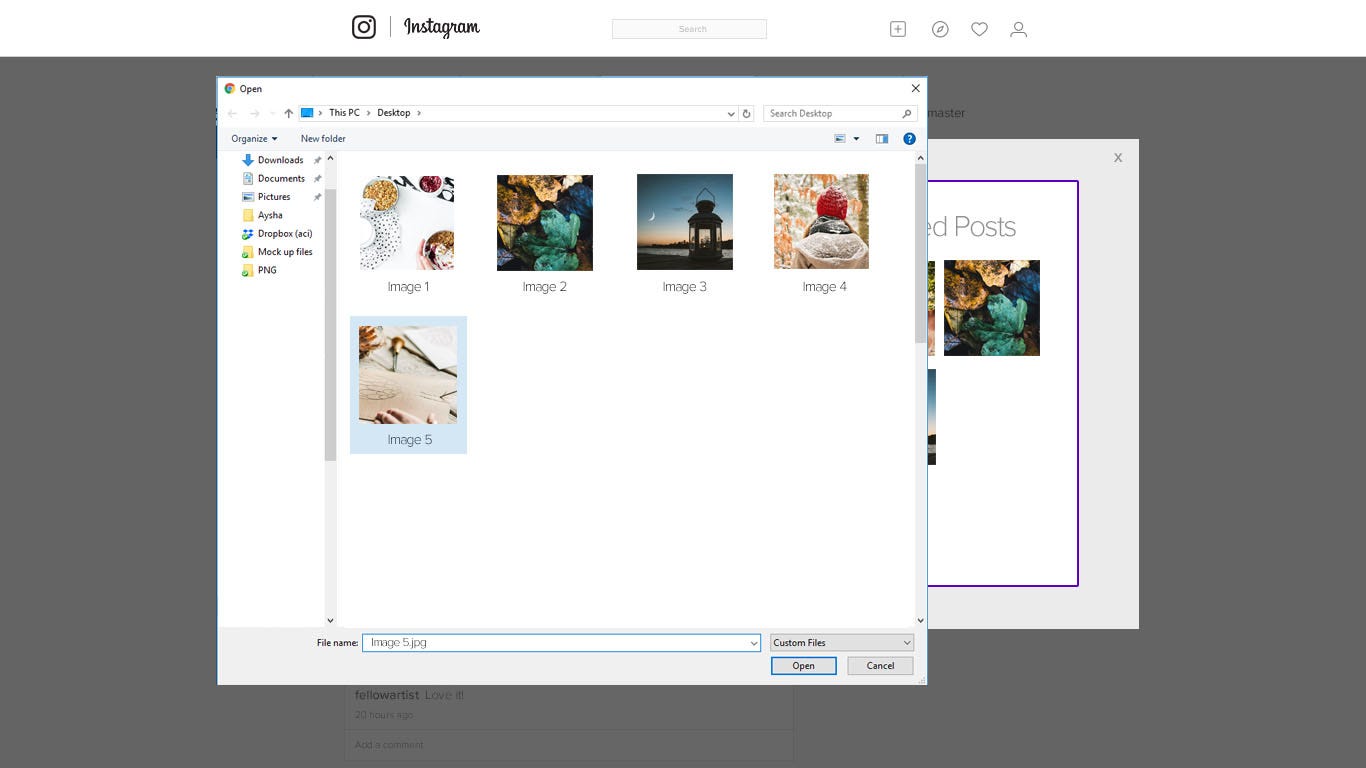Click the Instagram wordmark logo
1366x768 pixels.
coord(442,27)
